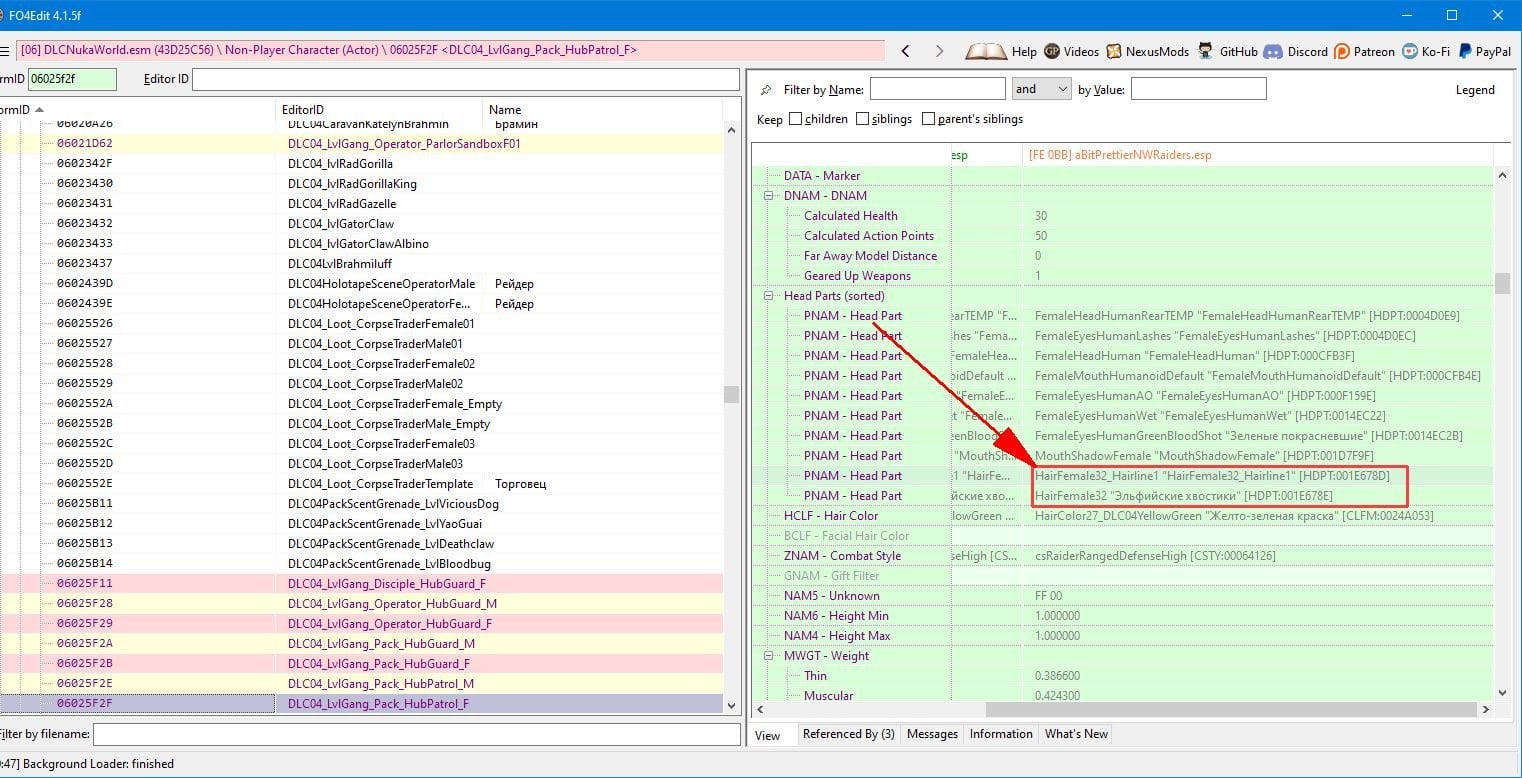Viewport: 1522px width, 778px height.
Task: Sort by the EditorID column header
Action: (379, 109)
